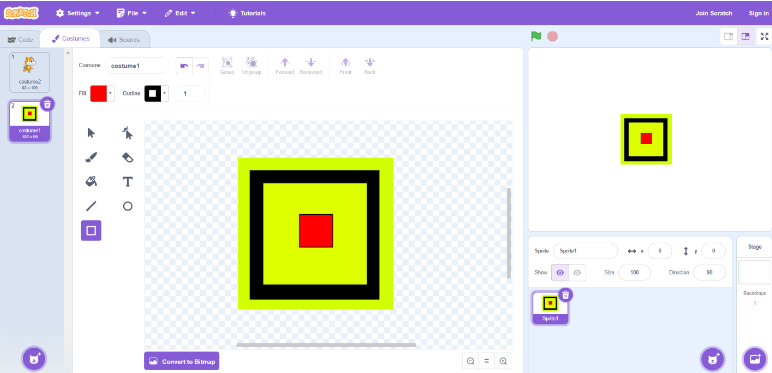Click the red square on canvas
This screenshot has height=373, width=772.
click(x=316, y=231)
